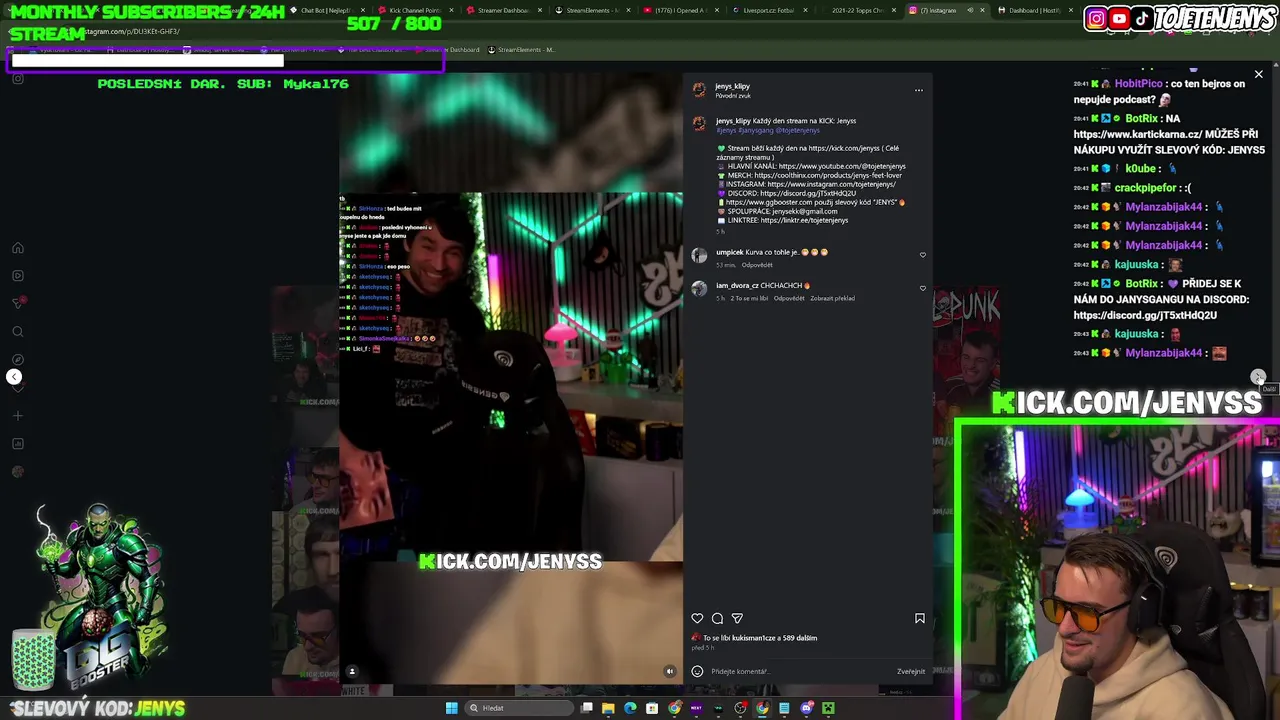Save the post with the bookmark icon
The image size is (1280, 720).
point(919,618)
